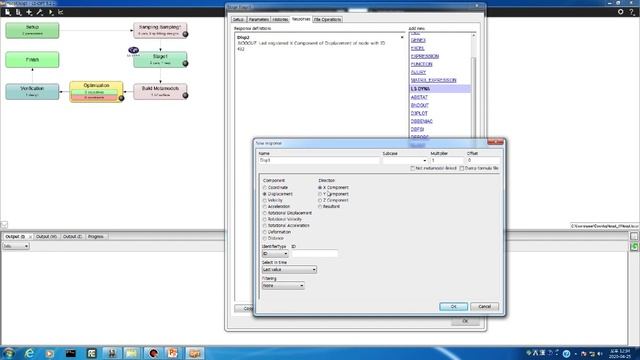Viewport: 640px width, 360px height.
Task: Click the New project icon in LS-OPT toolbar
Action: point(8,12)
